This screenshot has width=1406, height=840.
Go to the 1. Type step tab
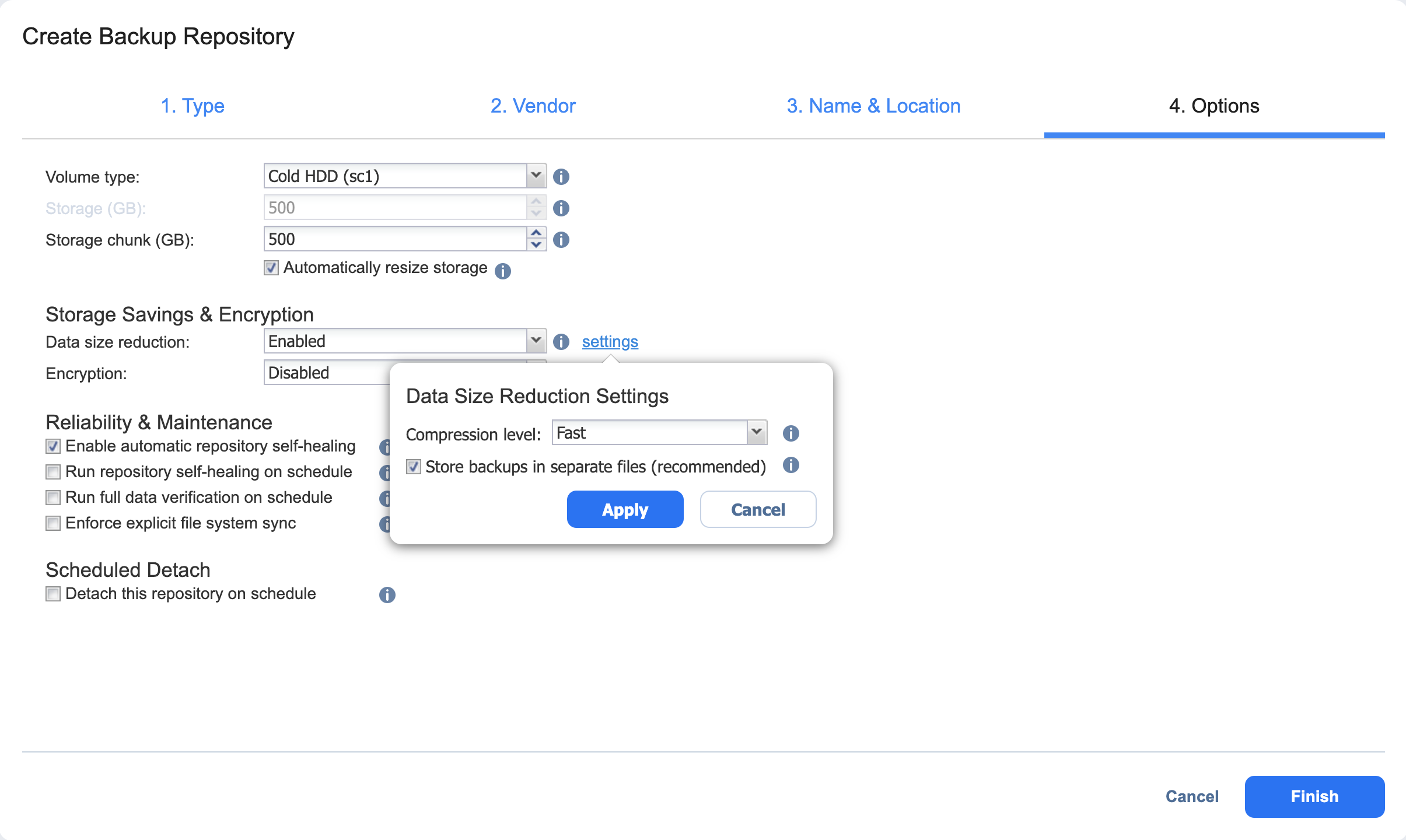pos(193,106)
